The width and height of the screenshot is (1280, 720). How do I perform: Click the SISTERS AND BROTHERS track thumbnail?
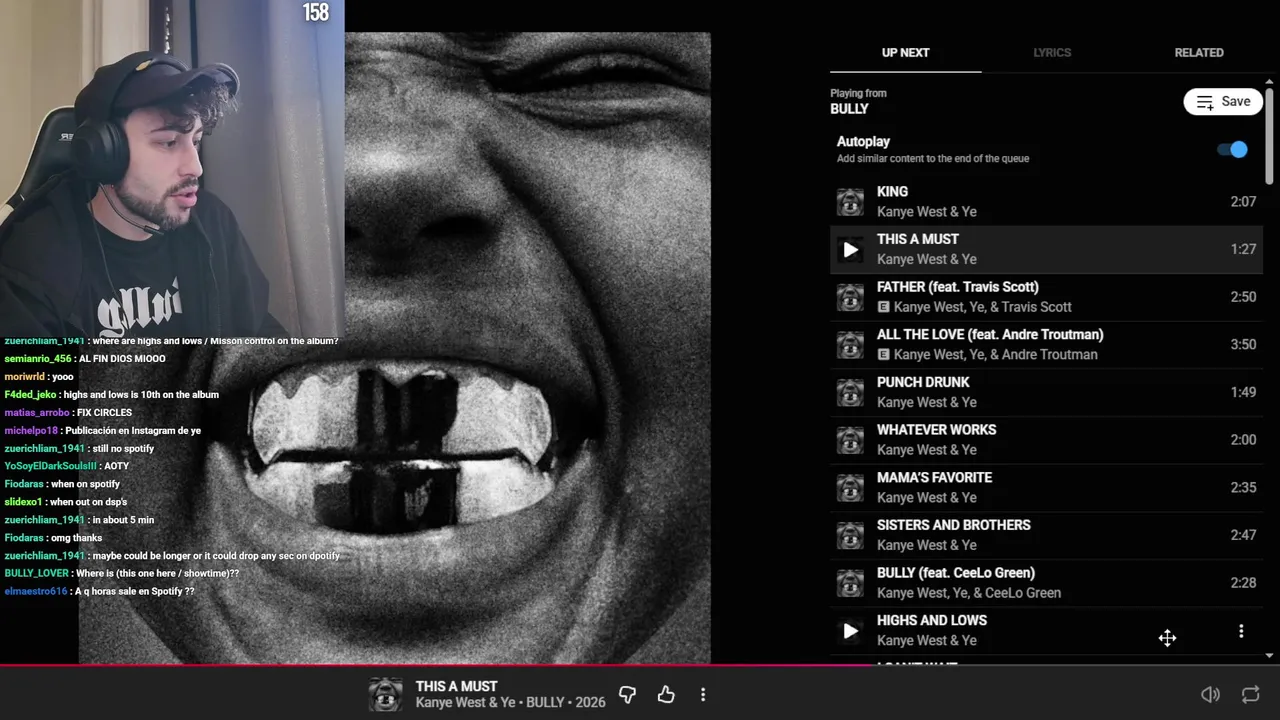click(850, 535)
